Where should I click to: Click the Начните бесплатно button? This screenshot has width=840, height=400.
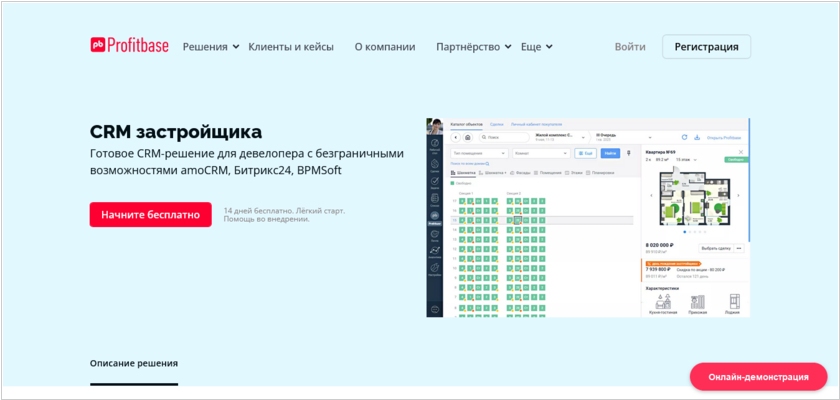point(151,214)
